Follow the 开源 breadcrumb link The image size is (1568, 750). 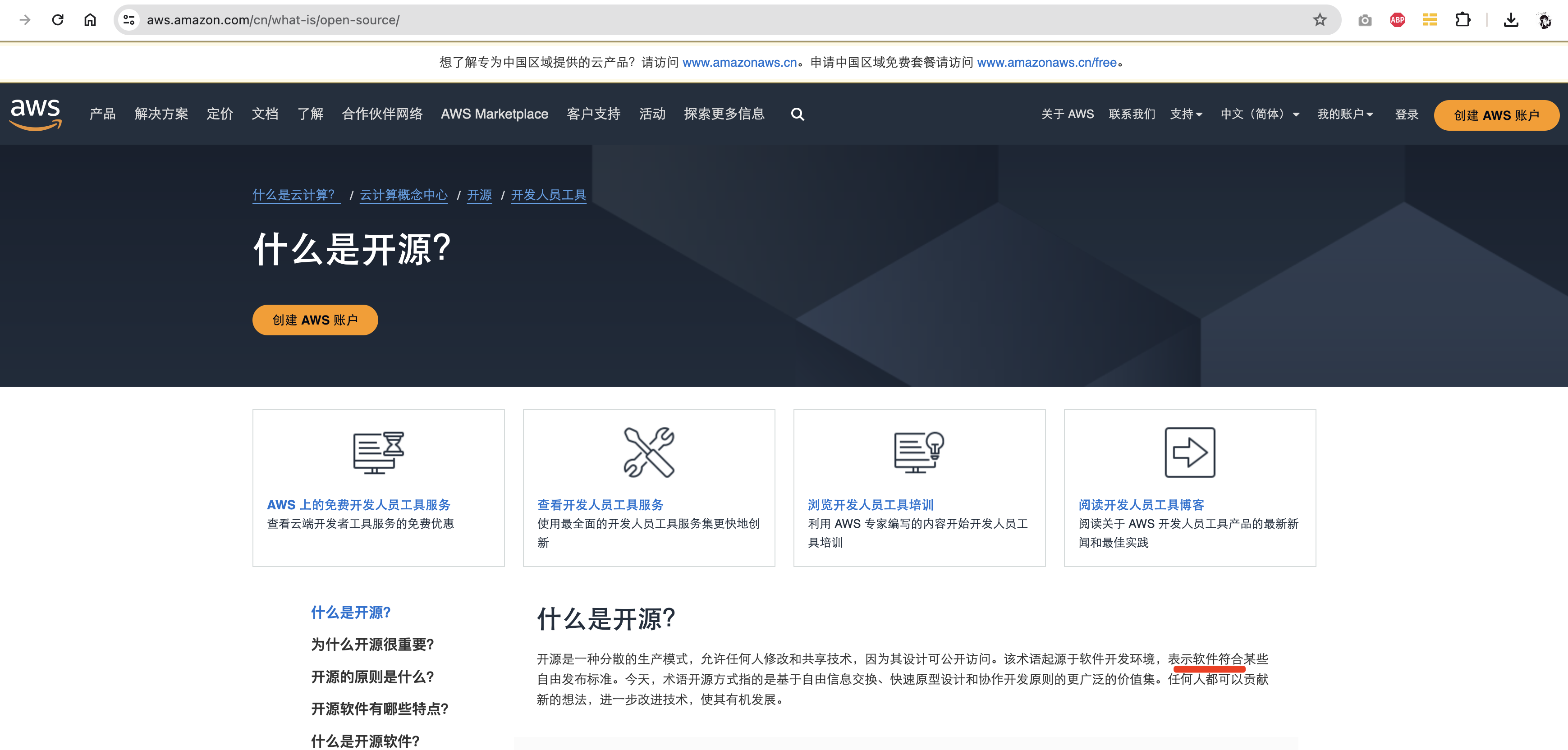coord(479,196)
